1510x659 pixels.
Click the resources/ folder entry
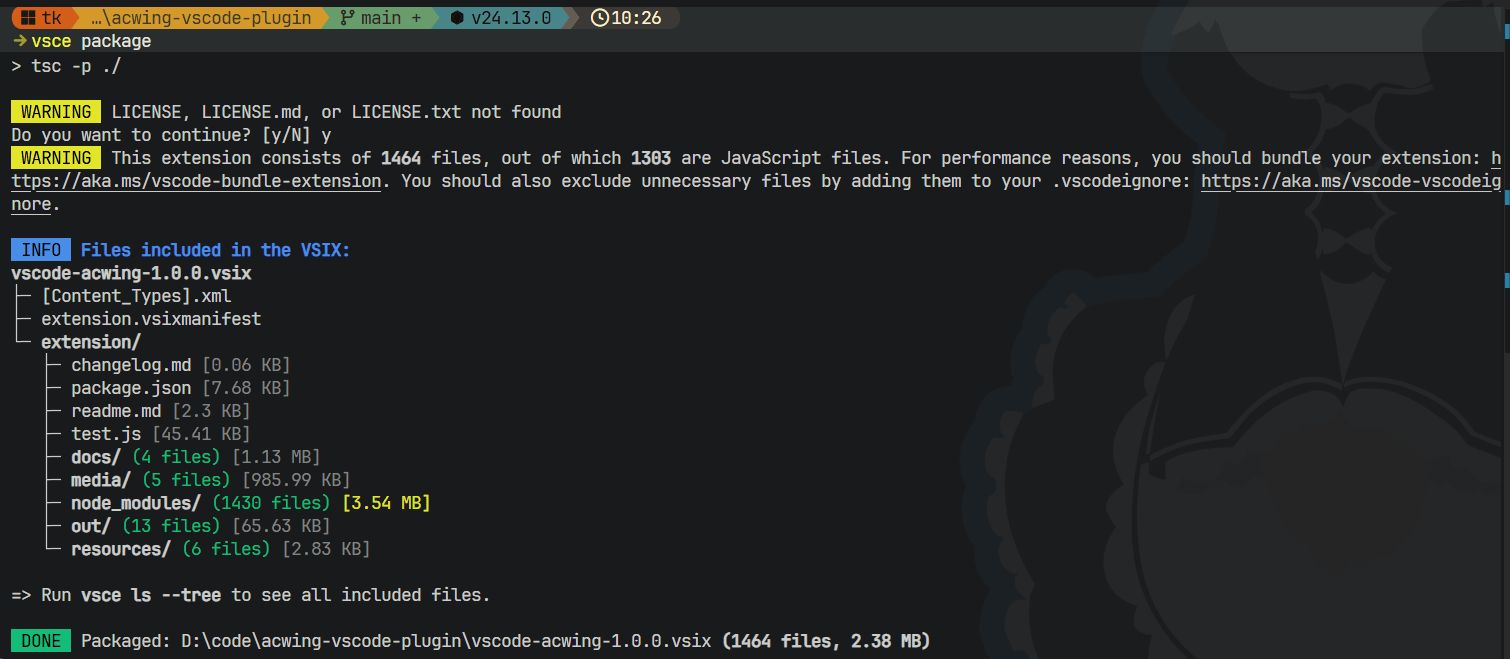[121, 549]
